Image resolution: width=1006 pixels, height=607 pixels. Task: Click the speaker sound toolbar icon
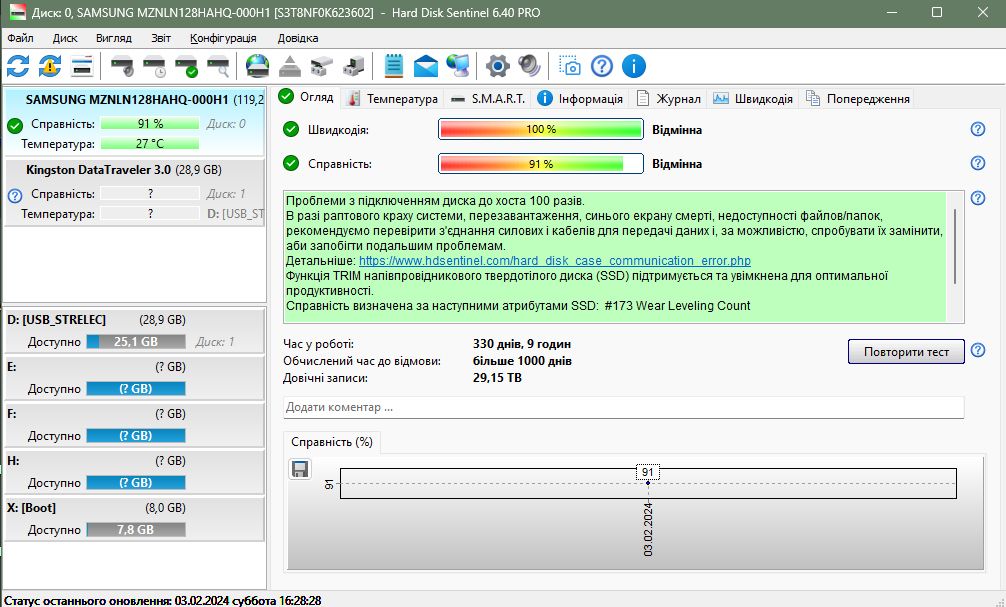click(530, 66)
